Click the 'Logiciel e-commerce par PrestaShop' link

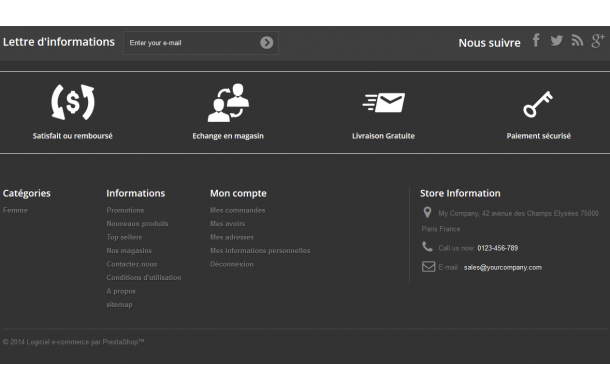(x=85, y=342)
